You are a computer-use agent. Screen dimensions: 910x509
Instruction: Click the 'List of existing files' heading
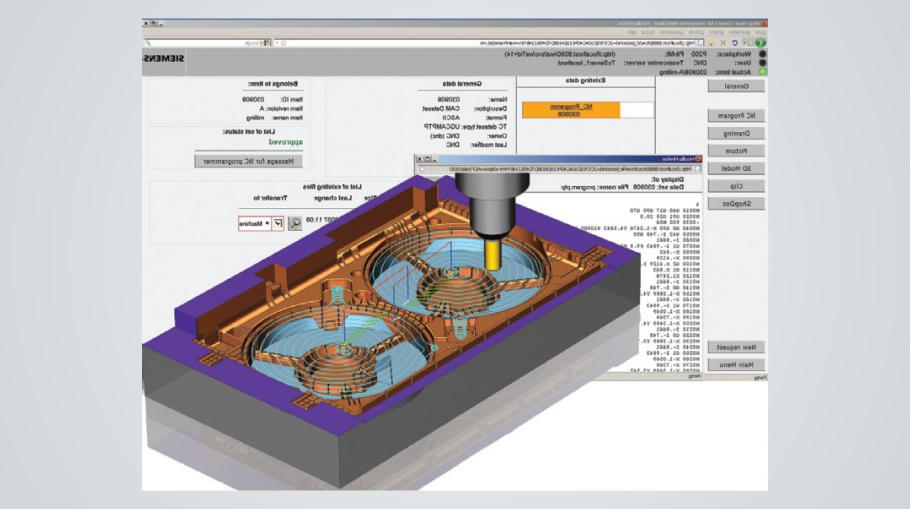(332, 187)
